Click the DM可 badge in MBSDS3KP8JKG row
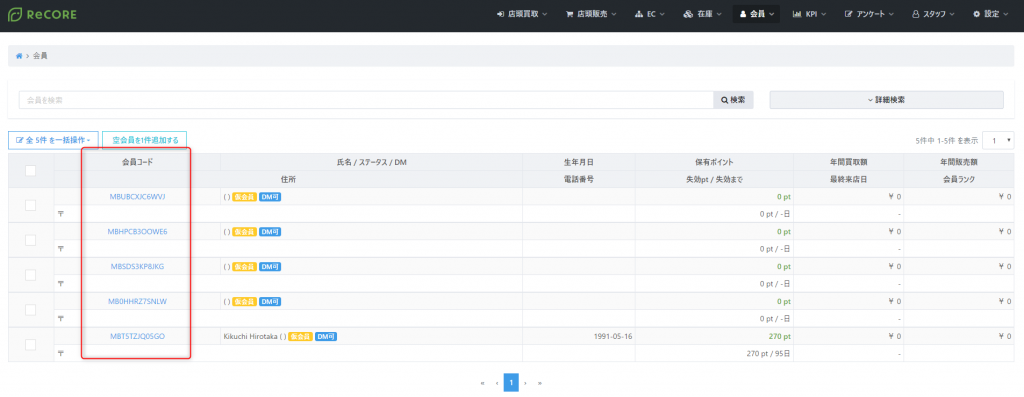The width and height of the screenshot is (1024, 397). click(x=270, y=266)
